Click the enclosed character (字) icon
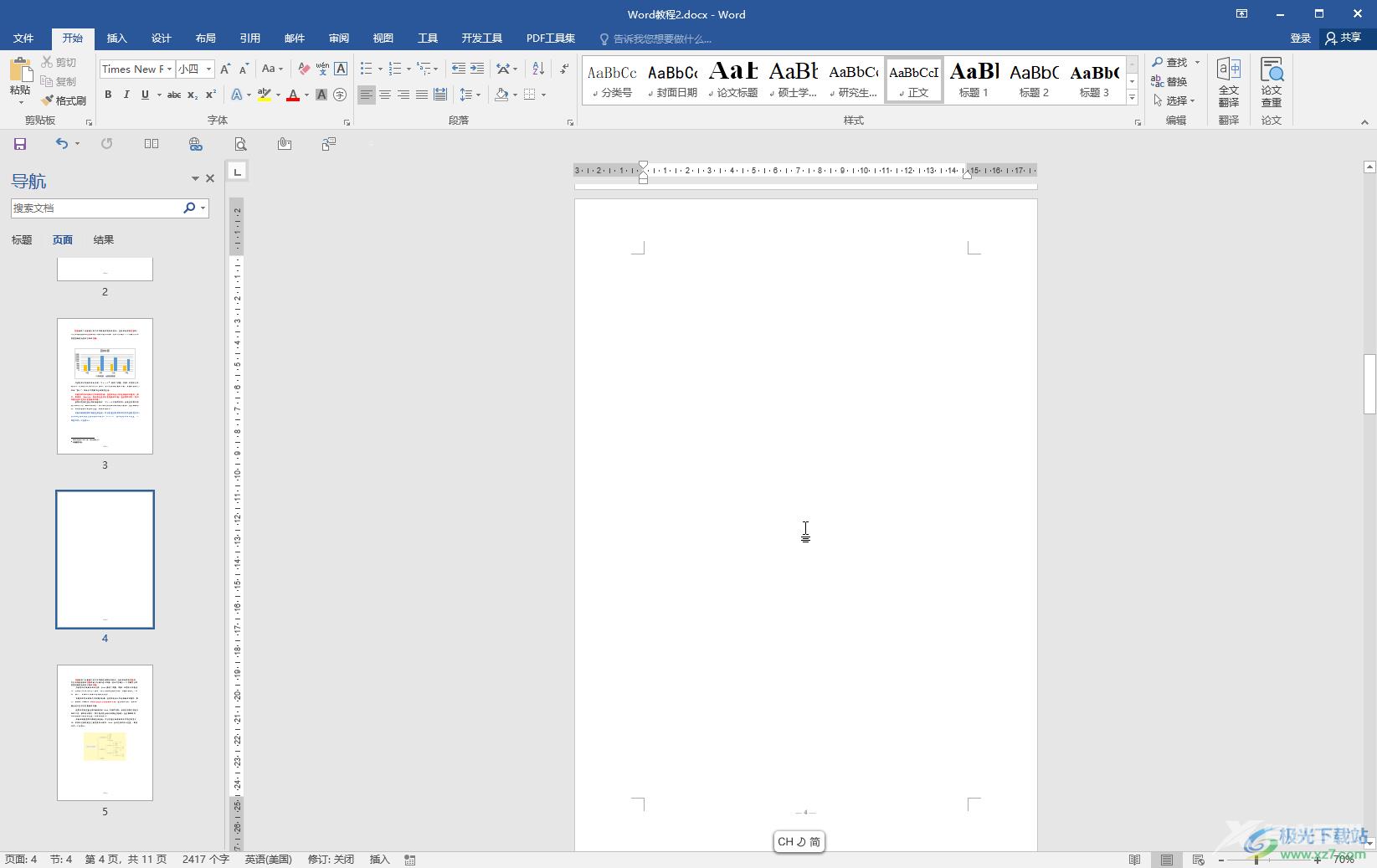 pyautogui.click(x=340, y=95)
